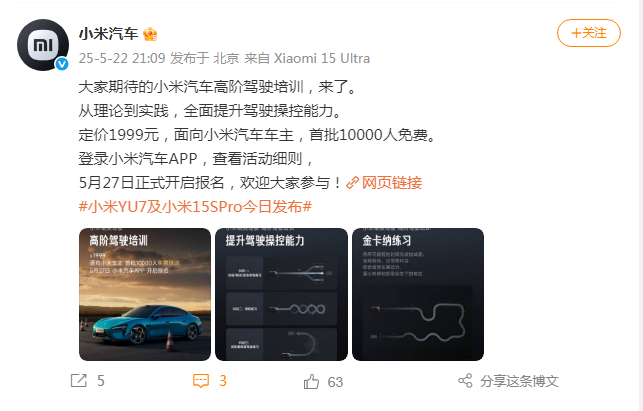Open the 小米汽车 username link
Viewport: 643px width, 411px height.
pos(108,34)
